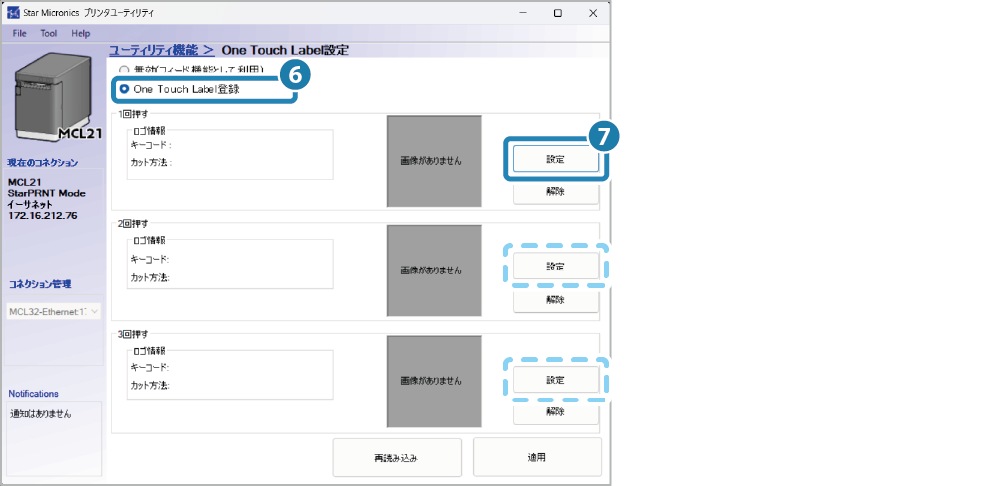
Task: Click キーコード label in 1回押す section
Action: (151, 145)
